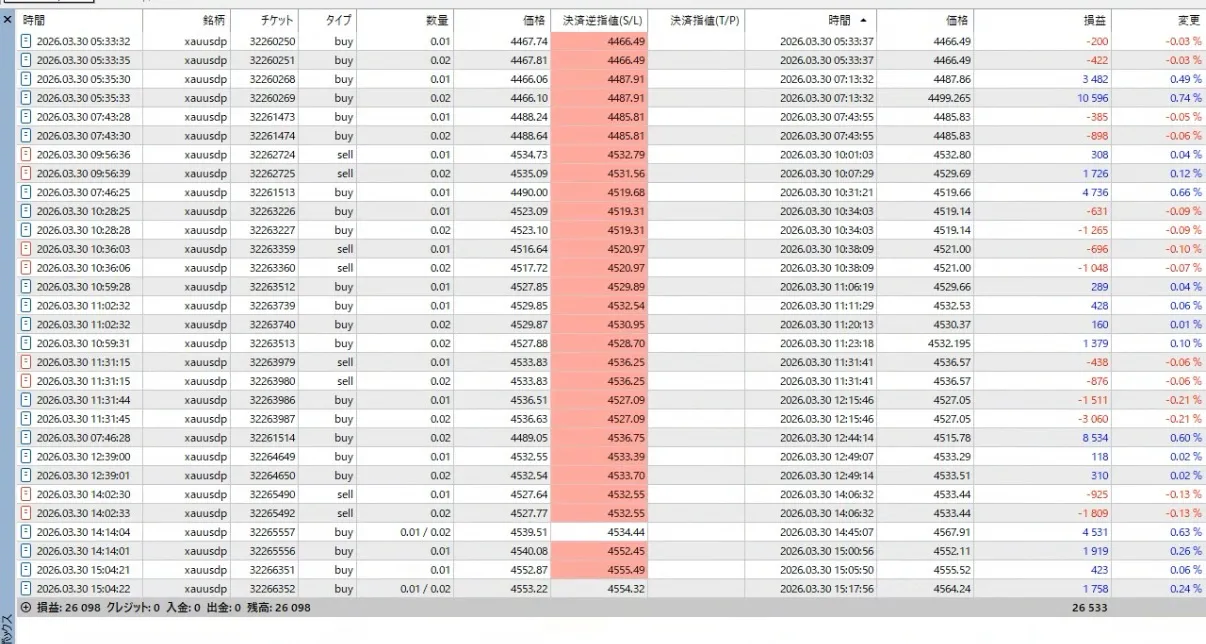Click the sell order icon for ticket 32263979

(27, 362)
